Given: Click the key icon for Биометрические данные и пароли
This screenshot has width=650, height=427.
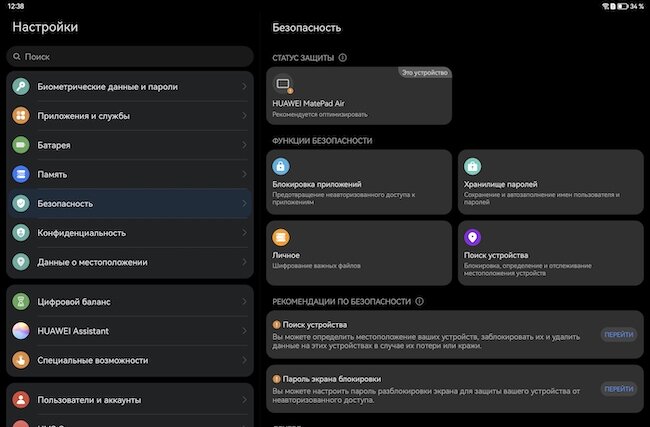Looking at the screenshot, I should tap(21, 86).
